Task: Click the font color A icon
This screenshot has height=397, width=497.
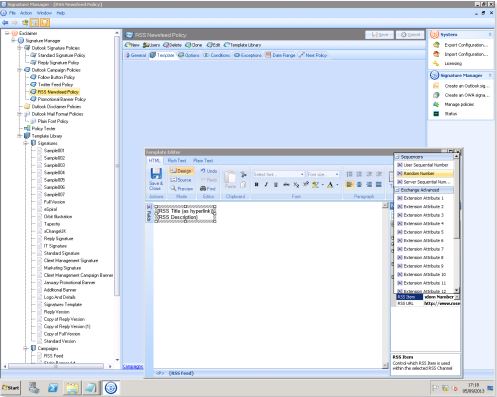Action: point(330,184)
